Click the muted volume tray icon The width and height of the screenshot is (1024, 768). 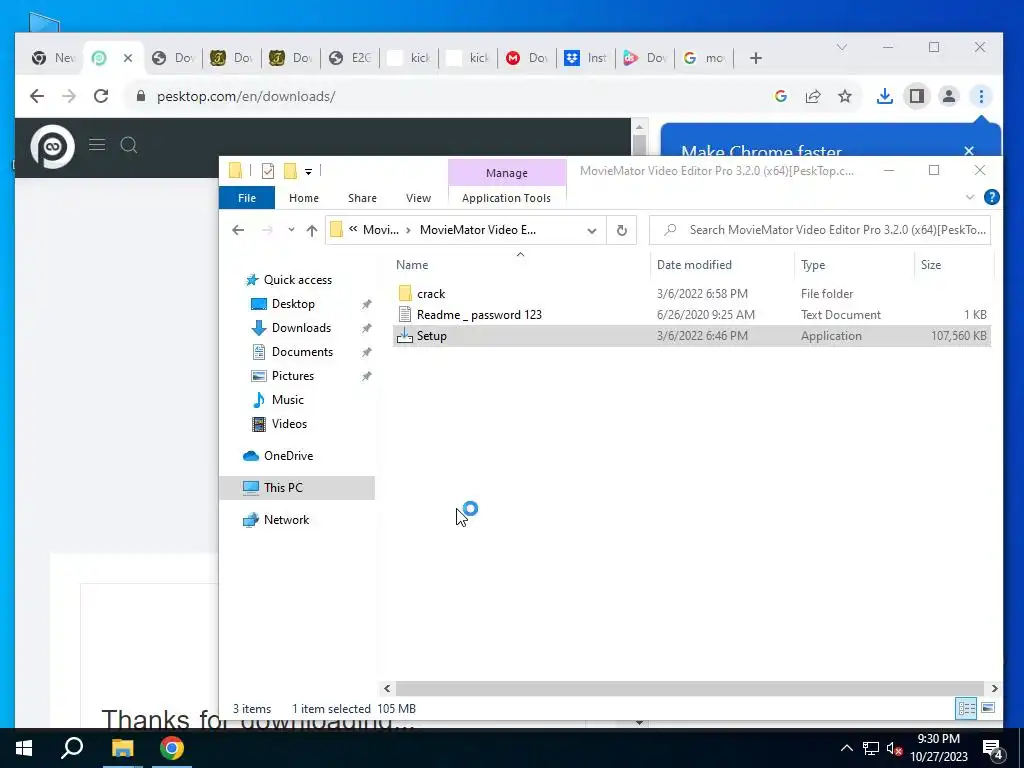(x=894, y=748)
